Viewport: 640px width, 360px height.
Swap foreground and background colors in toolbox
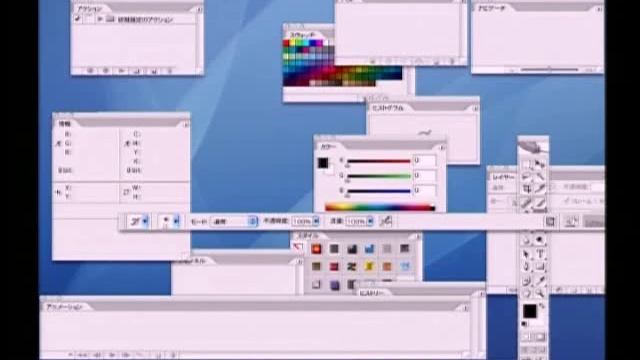tap(542, 305)
